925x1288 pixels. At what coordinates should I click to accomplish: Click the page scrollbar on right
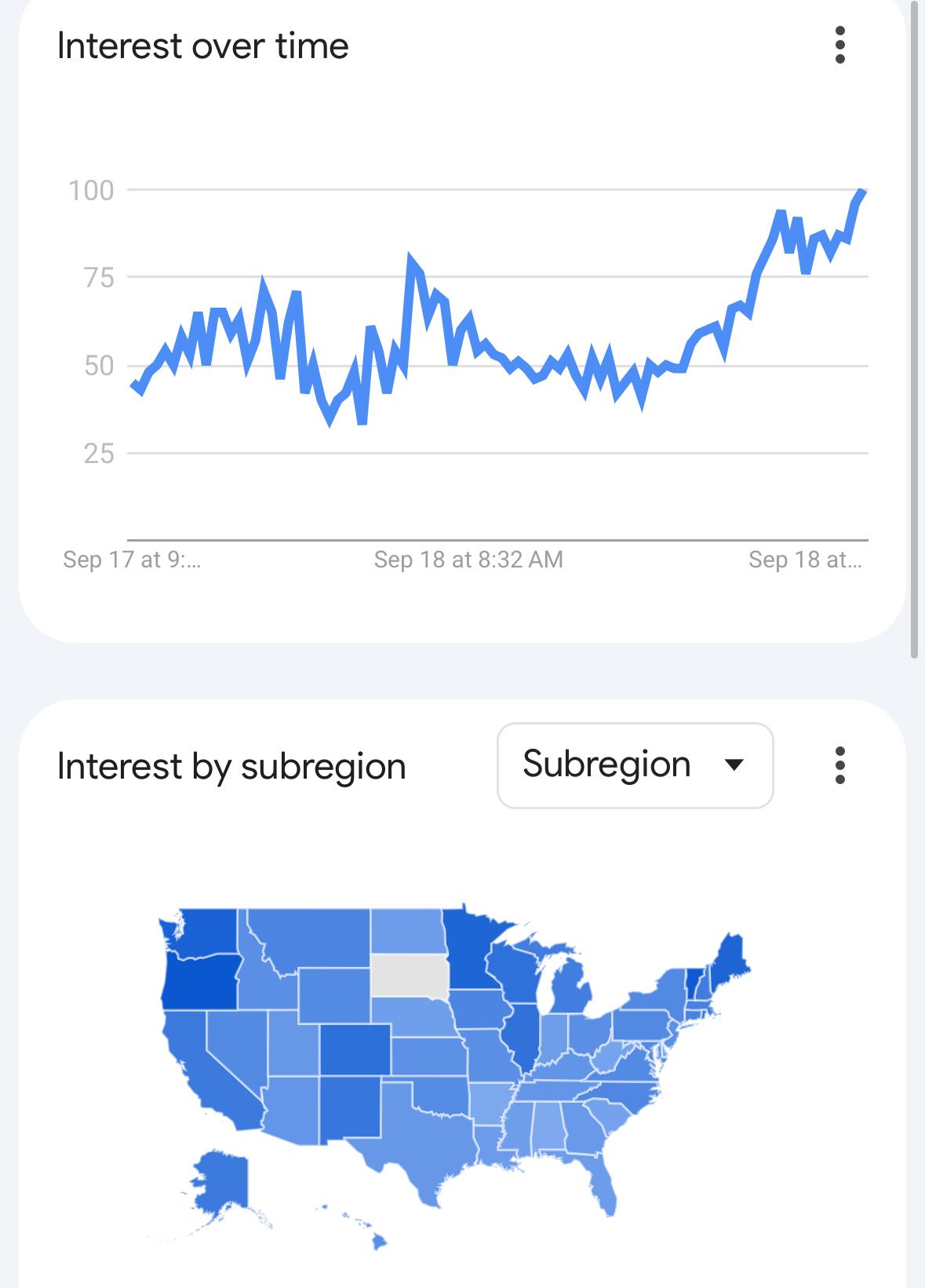913,330
